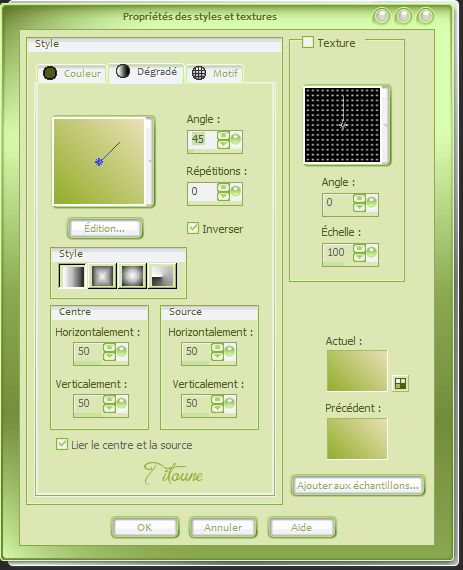Switch to the Motif tab
The width and height of the screenshot is (463, 570).
[x=214, y=73]
